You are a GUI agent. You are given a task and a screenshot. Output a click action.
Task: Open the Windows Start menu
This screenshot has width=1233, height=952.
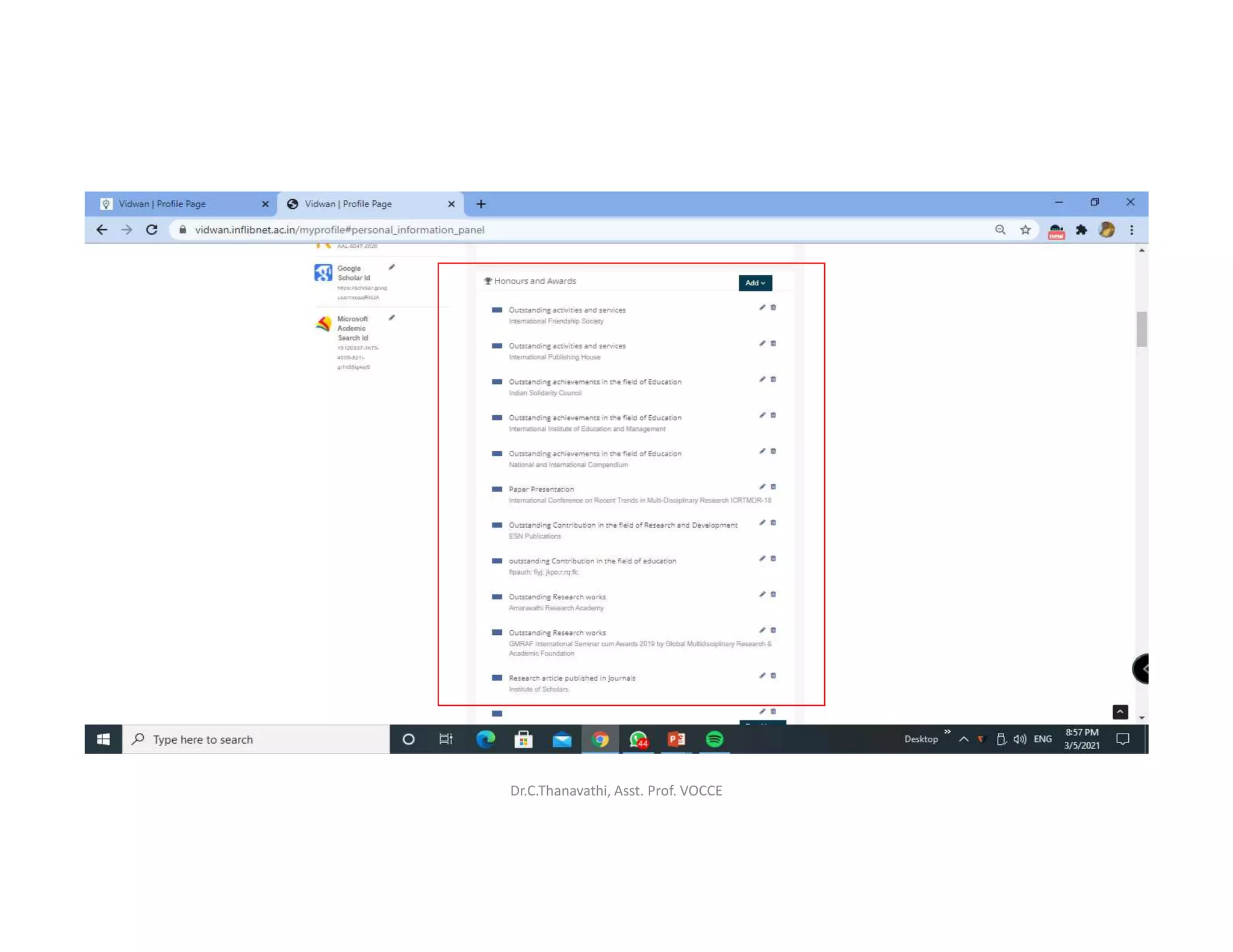point(103,739)
